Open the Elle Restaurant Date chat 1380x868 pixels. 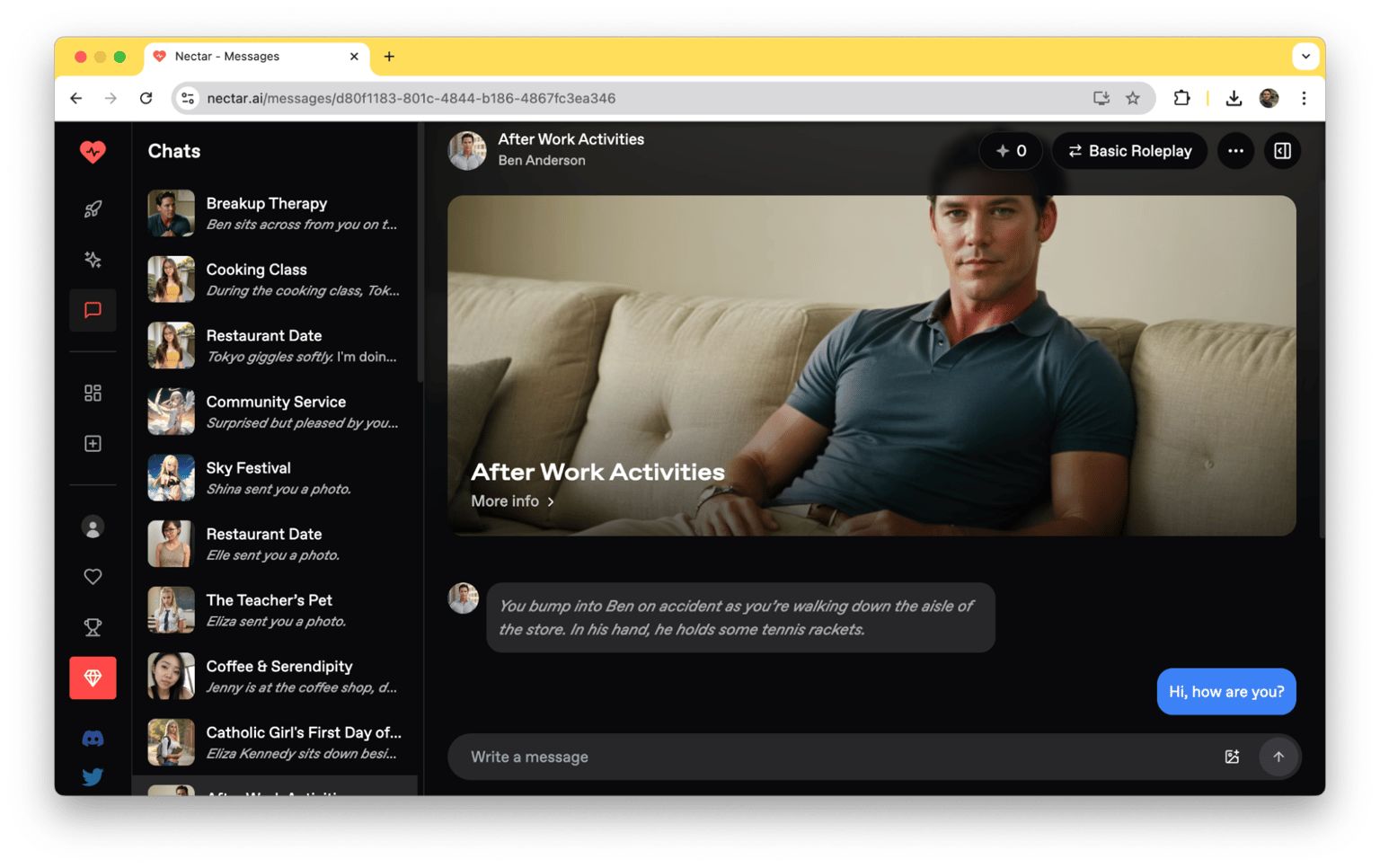(x=275, y=545)
